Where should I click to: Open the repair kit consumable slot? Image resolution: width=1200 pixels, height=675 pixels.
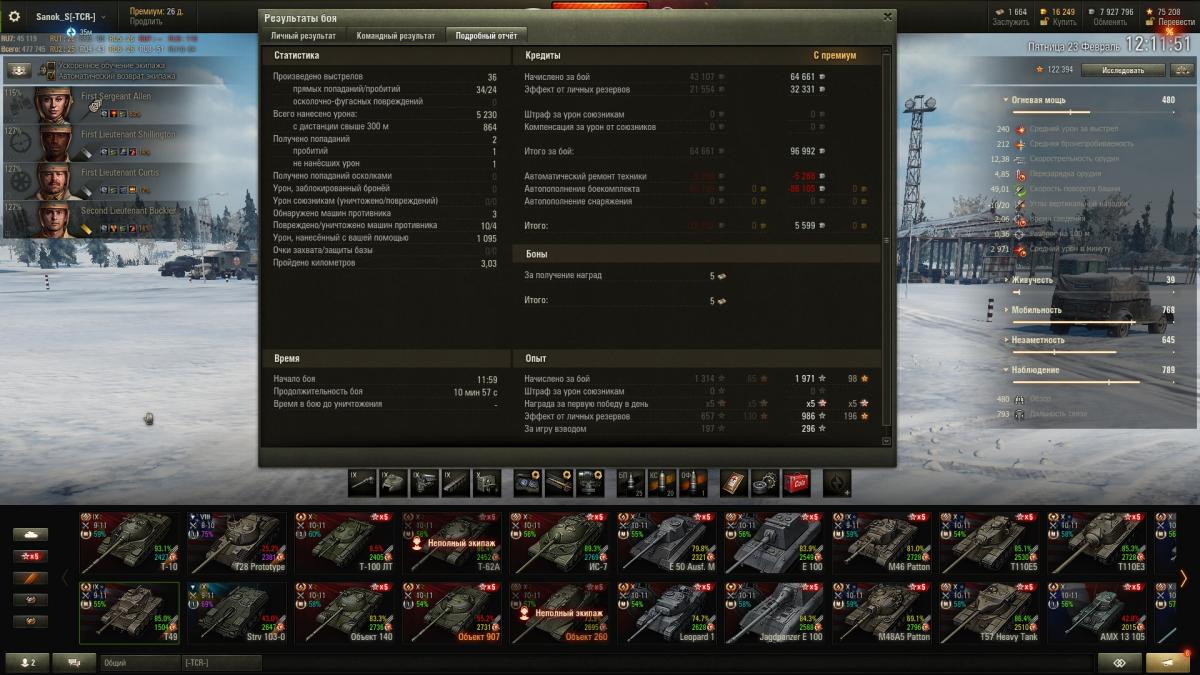(765, 483)
